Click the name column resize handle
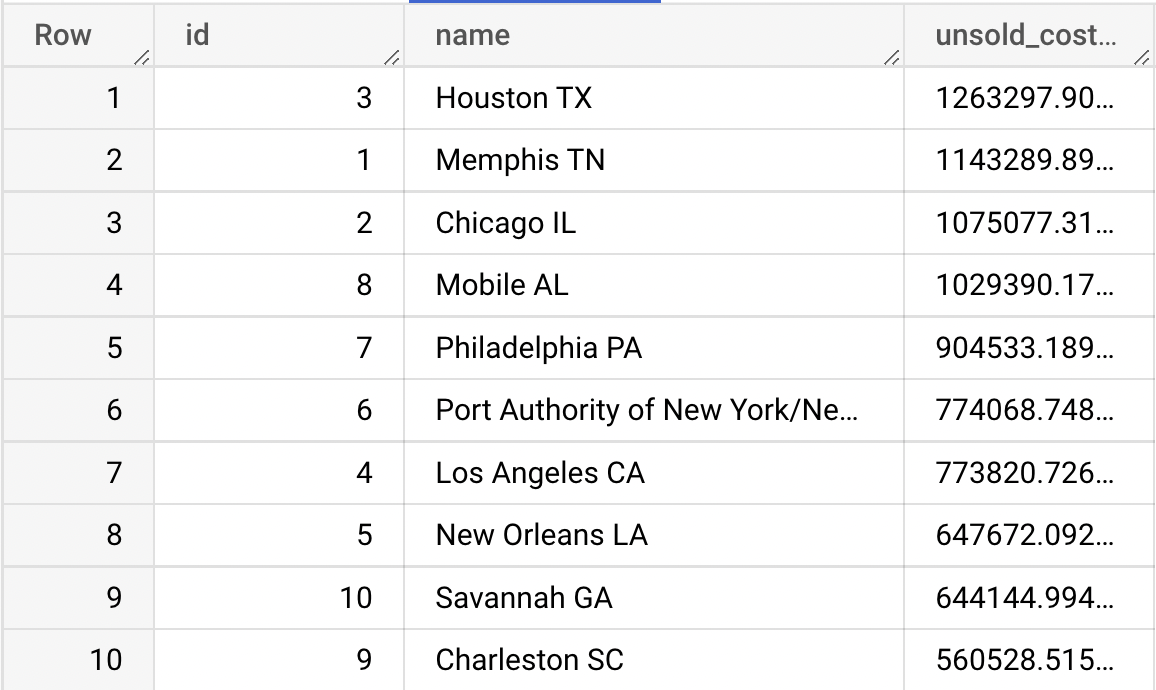The height and width of the screenshot is (690, 1156). click(892, 59)
